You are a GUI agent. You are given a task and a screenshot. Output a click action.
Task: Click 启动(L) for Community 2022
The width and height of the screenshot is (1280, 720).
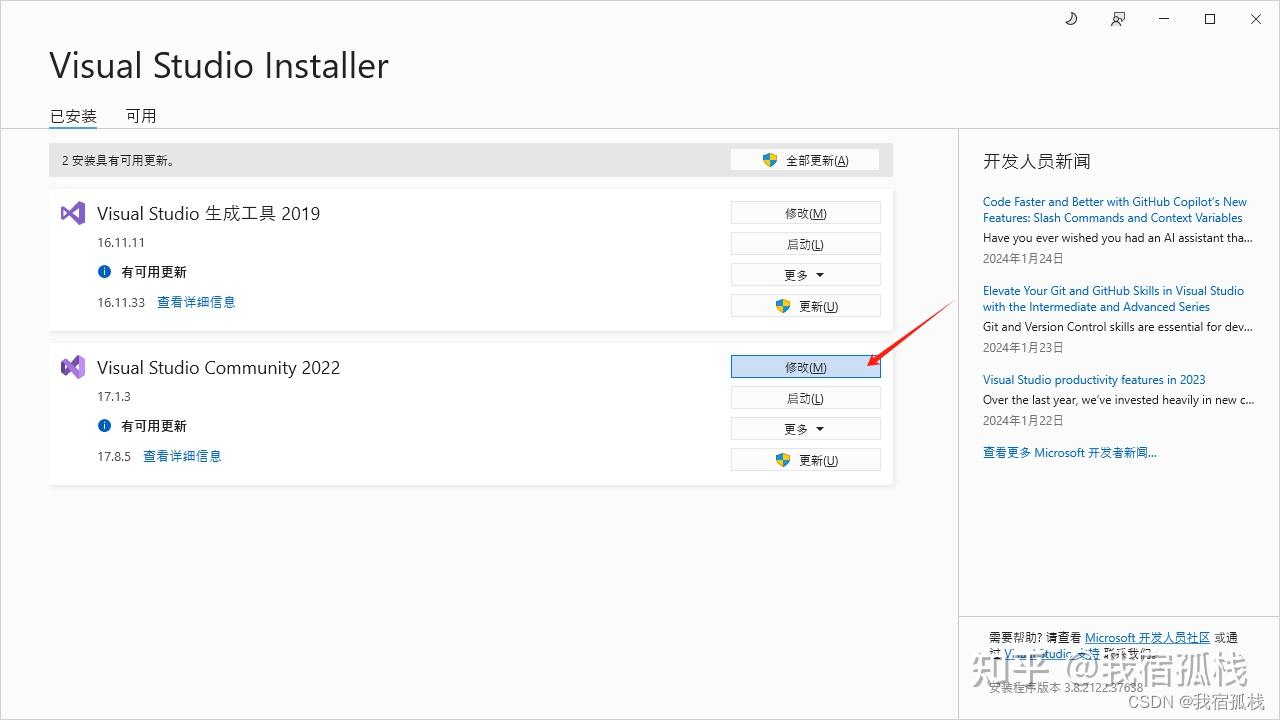point(805,397)
